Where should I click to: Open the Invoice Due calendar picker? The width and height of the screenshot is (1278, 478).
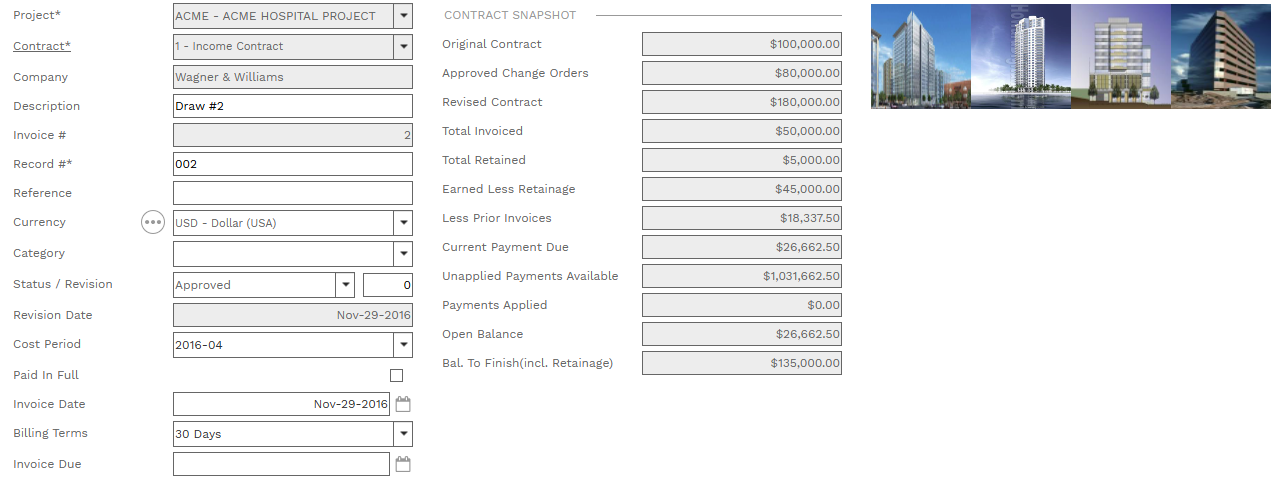(x=403, y=464)
